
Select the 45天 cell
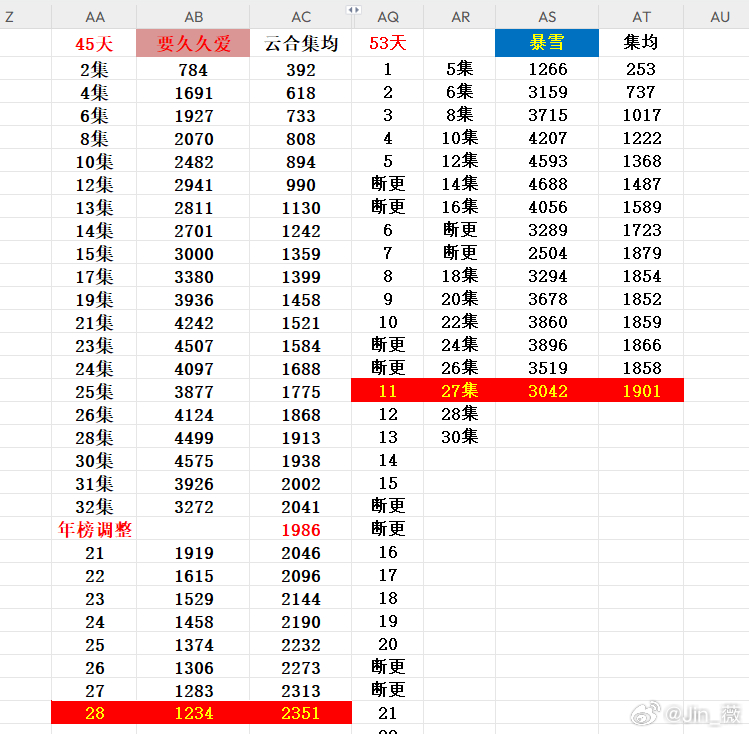[x=94, y=44]
